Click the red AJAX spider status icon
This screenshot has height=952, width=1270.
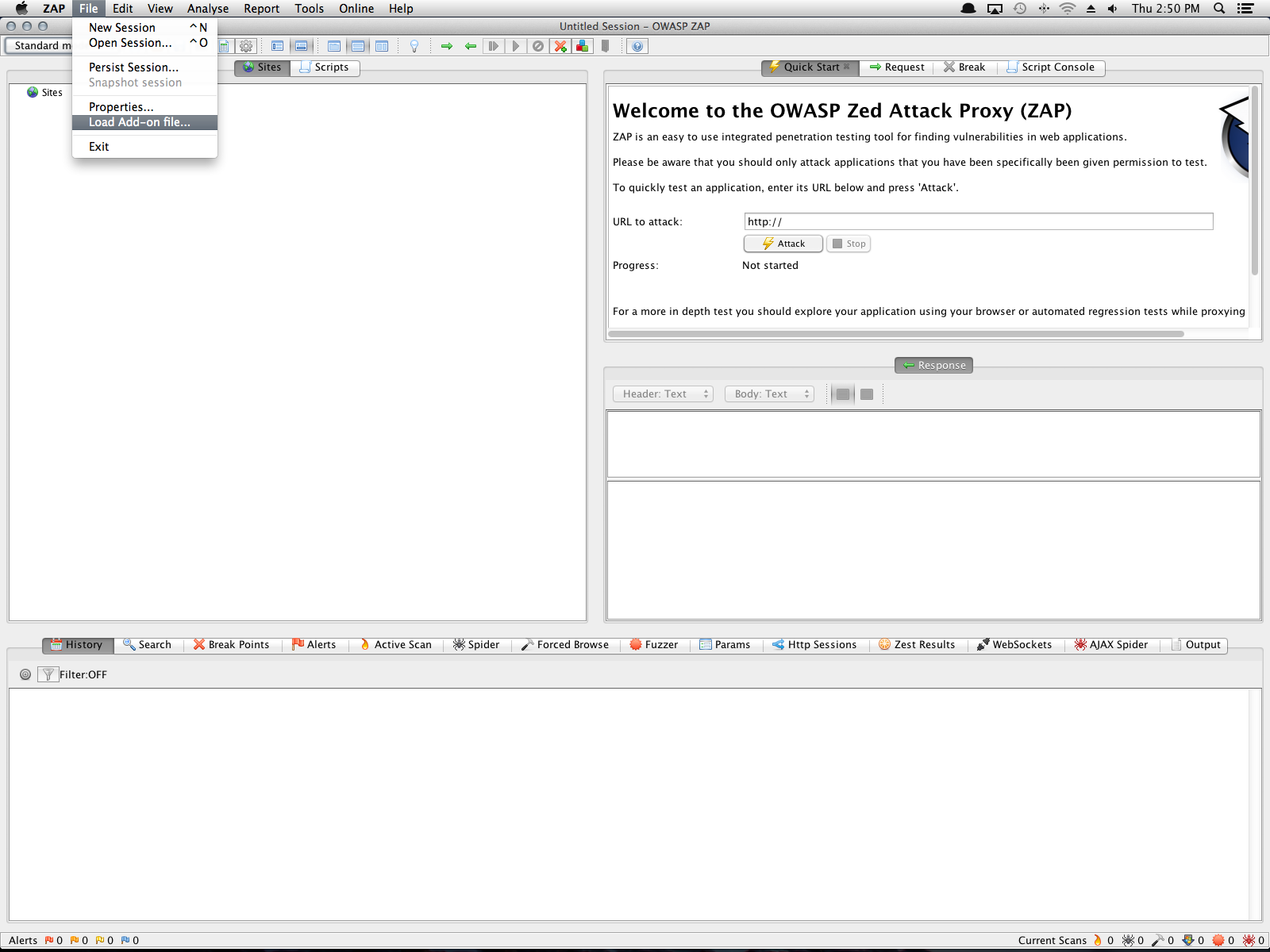(x=1249, y=940)
